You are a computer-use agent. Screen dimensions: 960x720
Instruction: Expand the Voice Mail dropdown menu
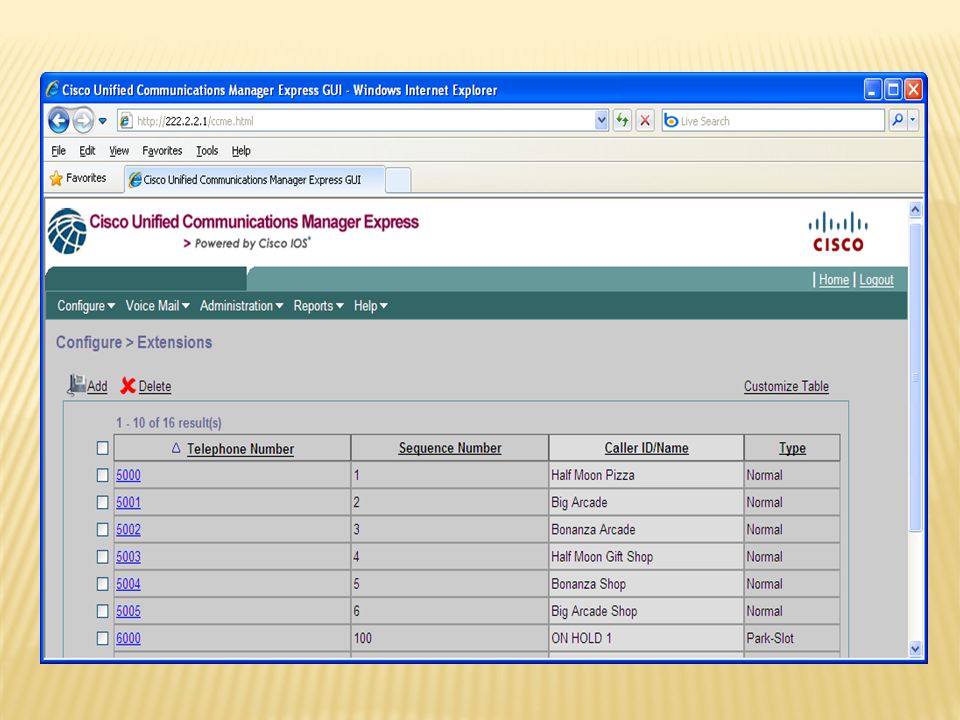157,306
